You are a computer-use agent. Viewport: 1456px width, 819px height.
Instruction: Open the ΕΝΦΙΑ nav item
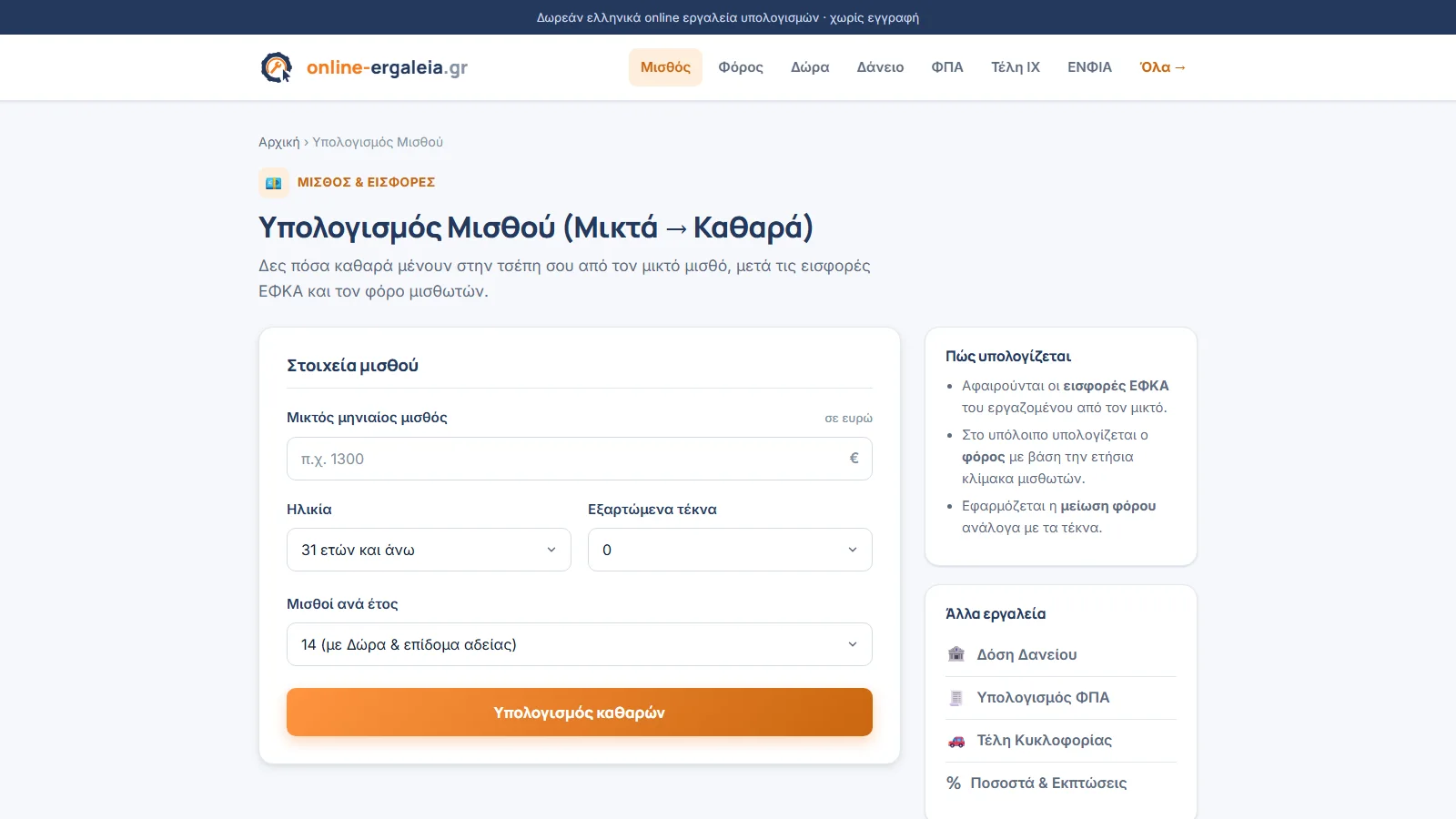[x=1089, y=67]
